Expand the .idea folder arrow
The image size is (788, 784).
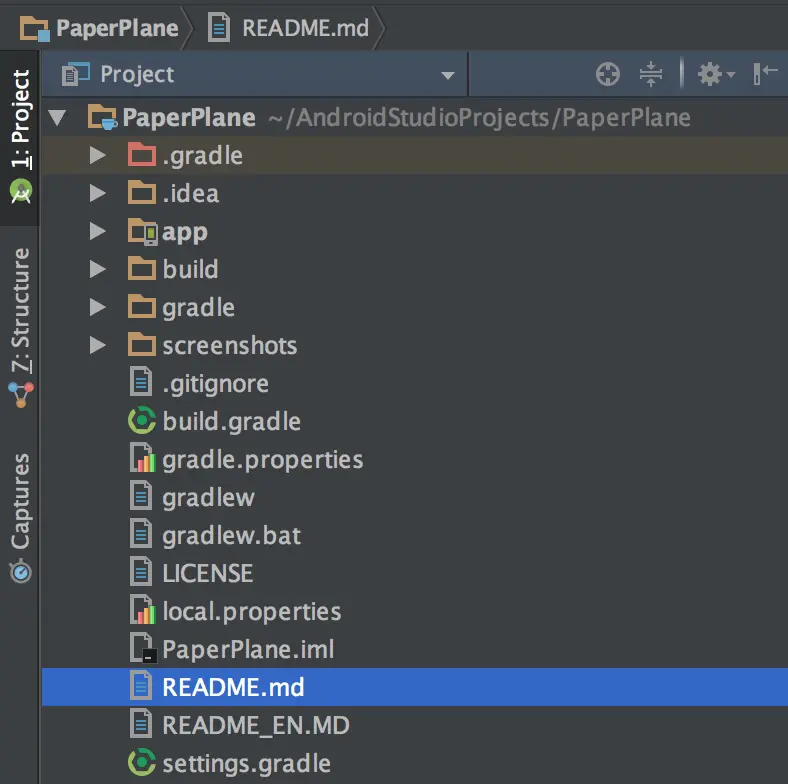pos(97,193)
